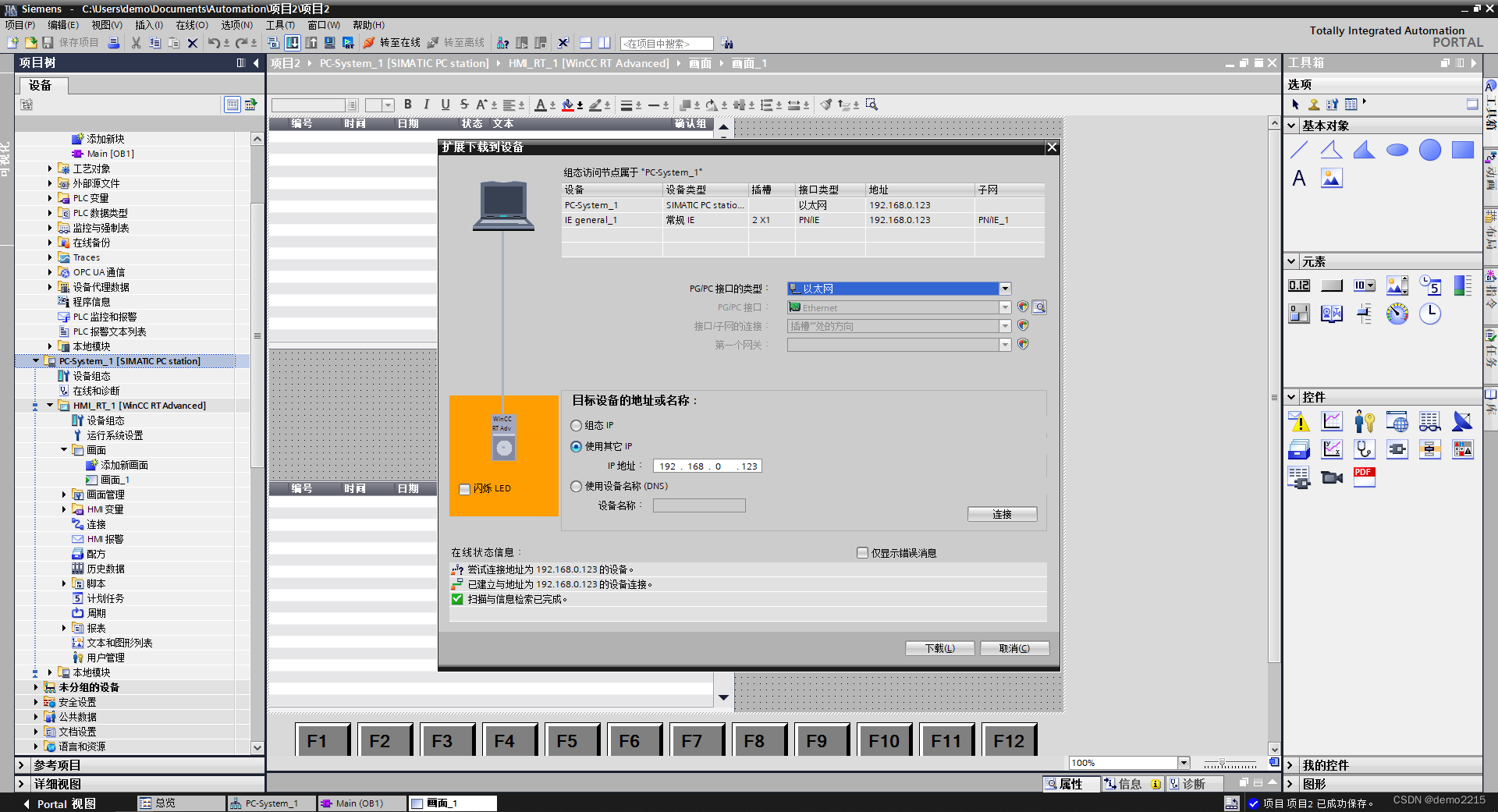1498x812 pixels.
Task: Expand the 参考项目 panel
Action: pos(22,765)
